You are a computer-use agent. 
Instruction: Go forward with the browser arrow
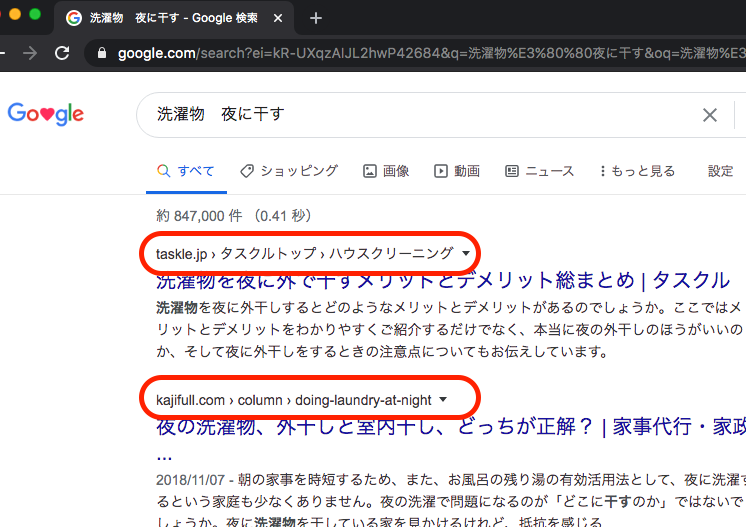29,53
